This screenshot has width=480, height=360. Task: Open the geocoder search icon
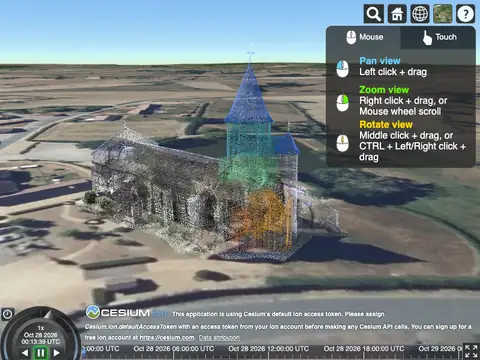click(373, 14)
